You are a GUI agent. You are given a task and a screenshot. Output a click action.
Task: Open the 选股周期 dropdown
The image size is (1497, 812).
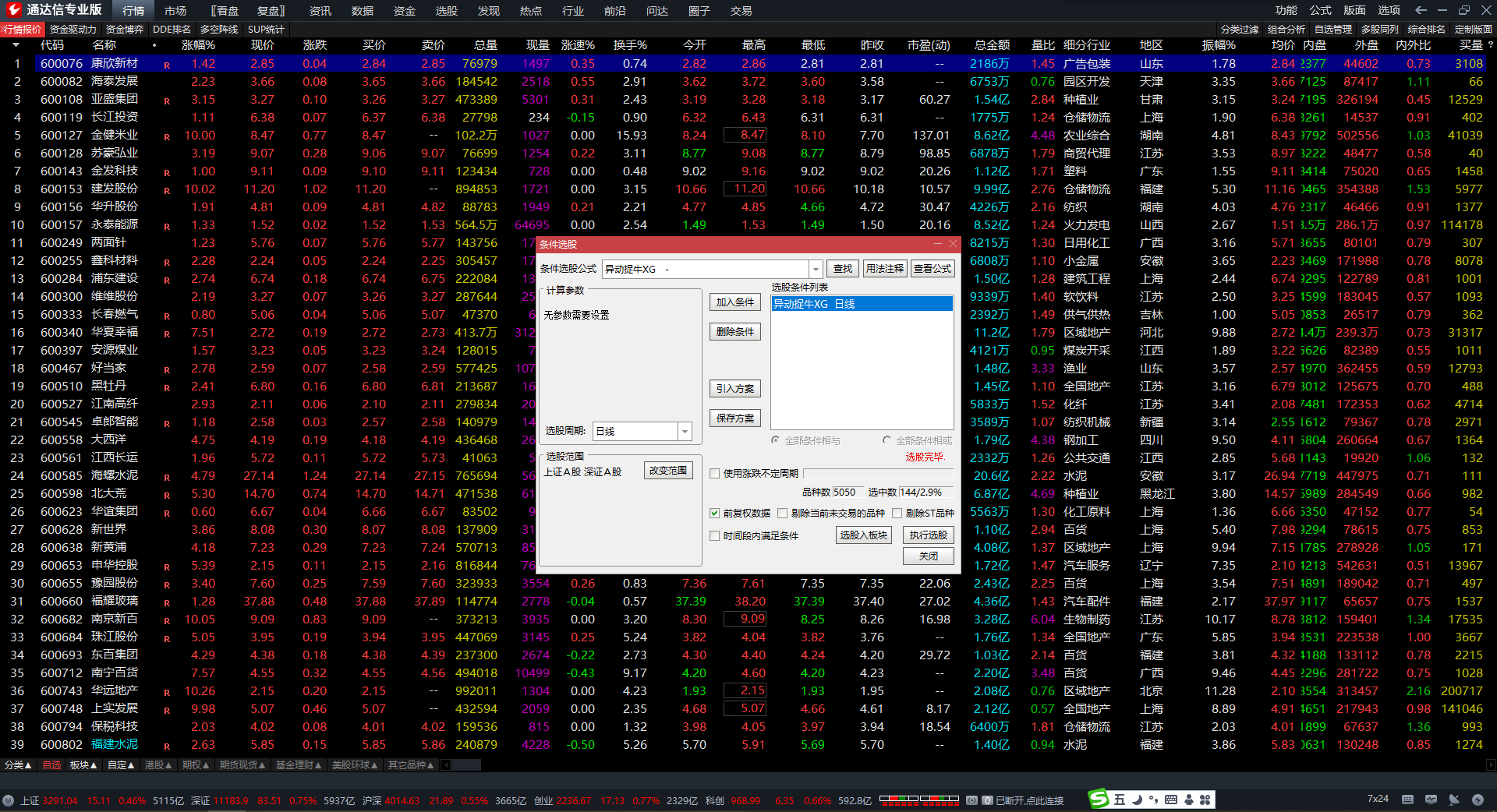pos(685,432)
